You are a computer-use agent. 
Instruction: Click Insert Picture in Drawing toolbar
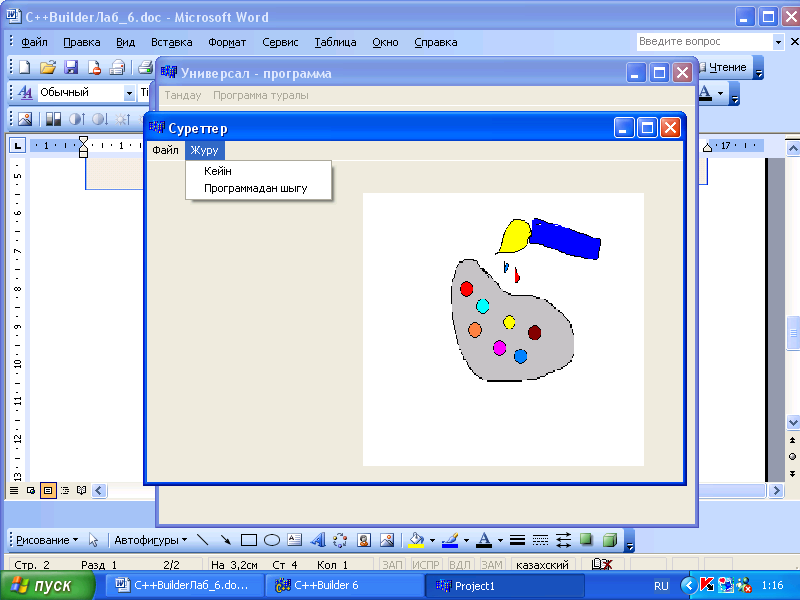[387, 540]
